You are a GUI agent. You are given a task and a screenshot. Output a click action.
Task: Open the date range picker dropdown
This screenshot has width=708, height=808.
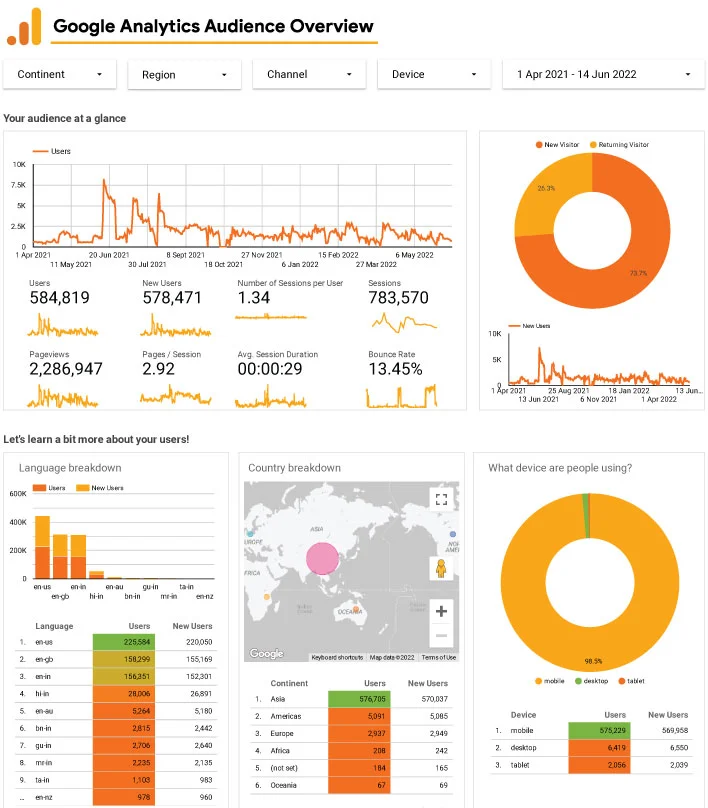[603, 74]
